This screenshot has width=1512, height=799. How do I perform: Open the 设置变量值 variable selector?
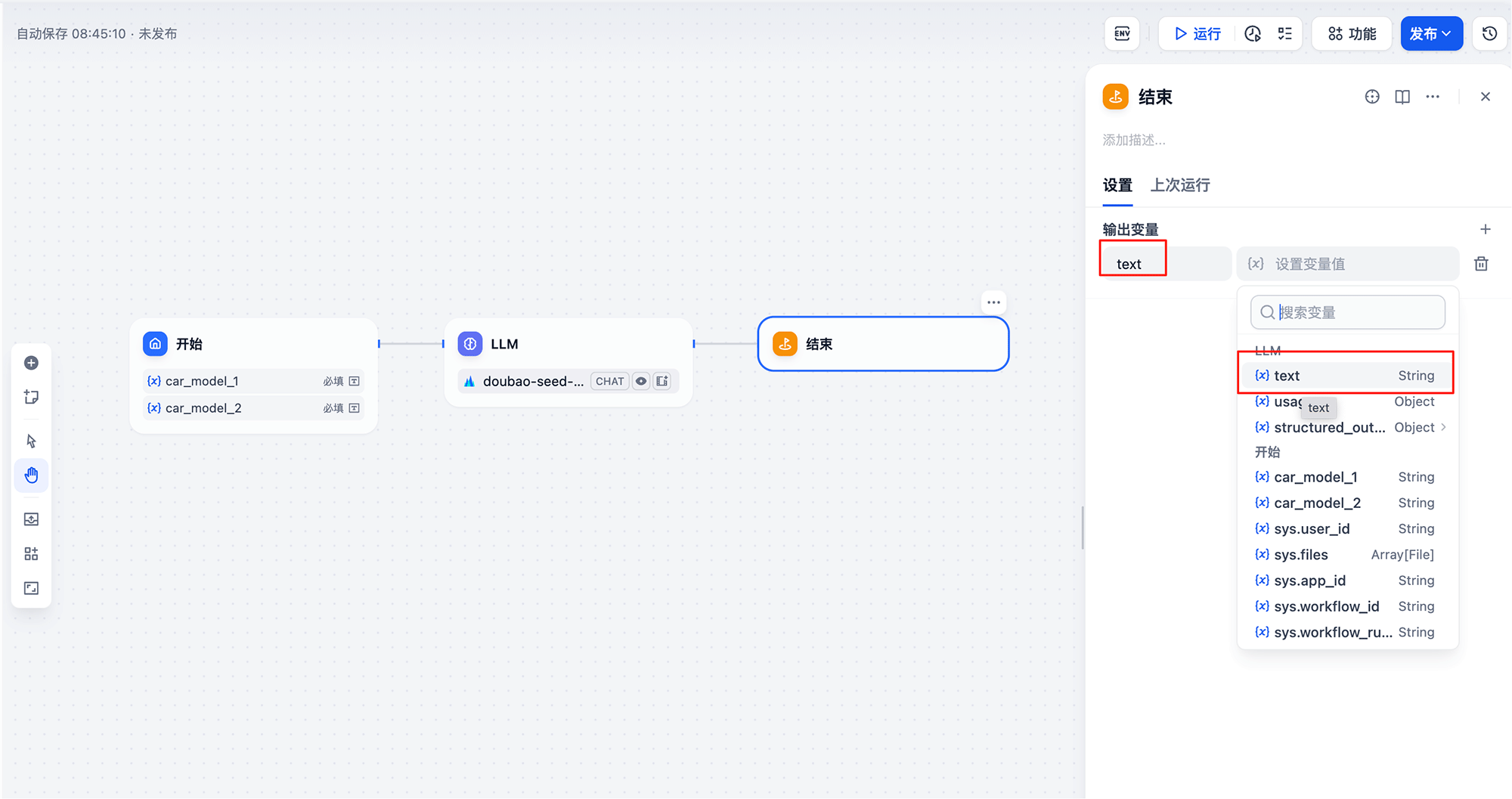[1347, 264]
